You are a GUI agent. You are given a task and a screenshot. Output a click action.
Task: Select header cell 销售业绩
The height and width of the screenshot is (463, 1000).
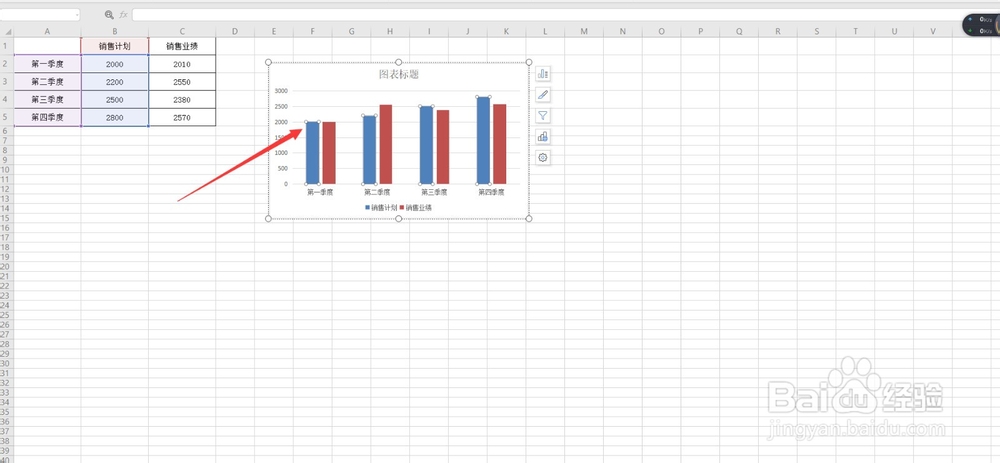coord(182,46)
